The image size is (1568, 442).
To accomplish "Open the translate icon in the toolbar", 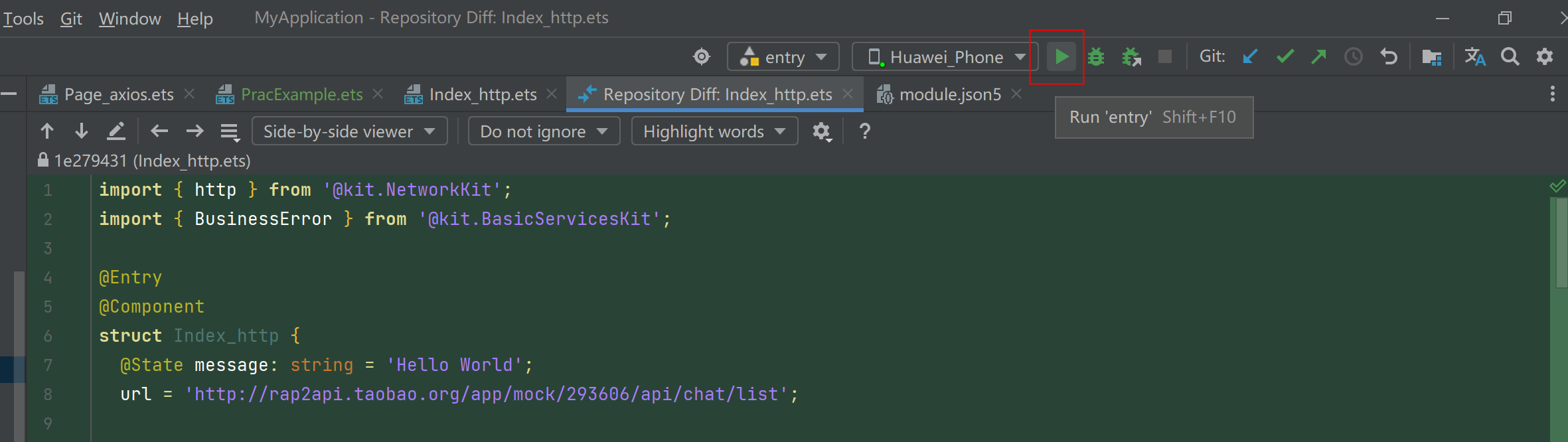I will point(1475,57).
